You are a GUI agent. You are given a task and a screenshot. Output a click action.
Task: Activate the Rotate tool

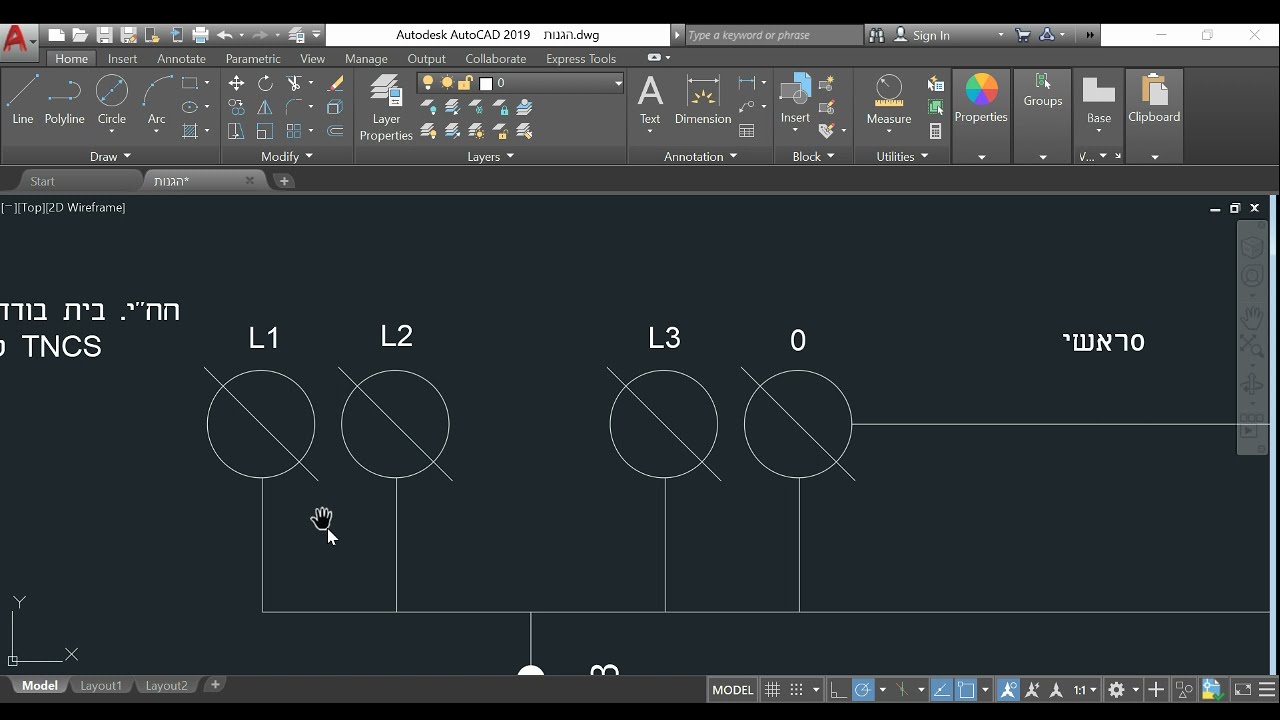click(265, 83)
